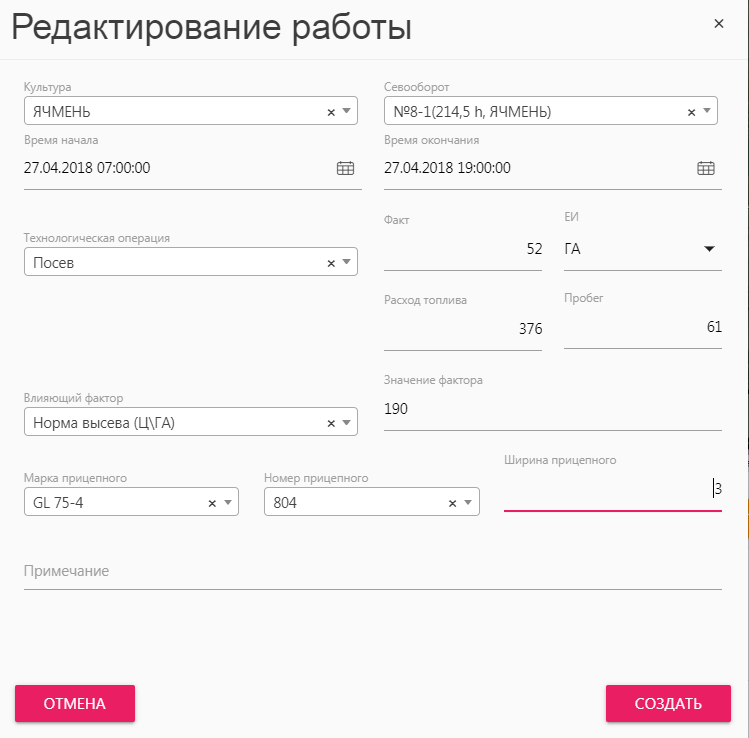This screenshot has width=749, height=738.
Task: Clear the Технологическая операция value Посев
Action: [x=331, y=264]
